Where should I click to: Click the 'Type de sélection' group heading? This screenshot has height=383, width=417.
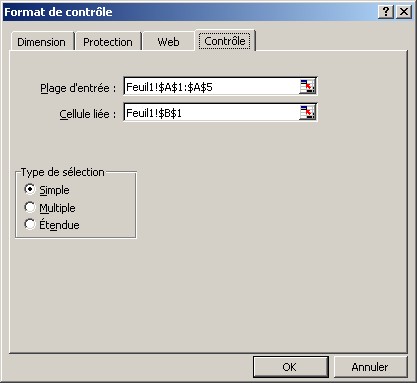click(x=63, y=172)
